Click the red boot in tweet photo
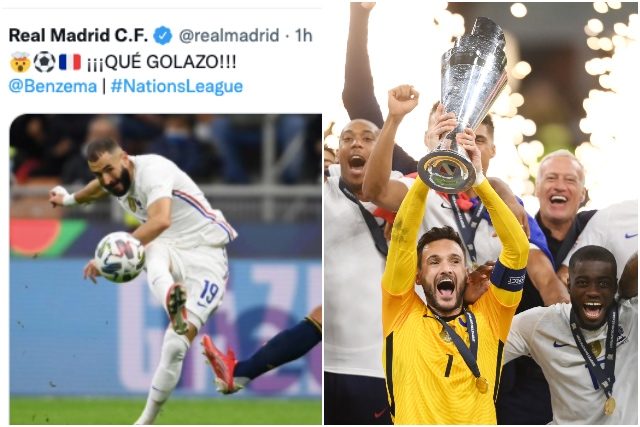The height and width of the screenshot is (427, 640). click(220, 363)
